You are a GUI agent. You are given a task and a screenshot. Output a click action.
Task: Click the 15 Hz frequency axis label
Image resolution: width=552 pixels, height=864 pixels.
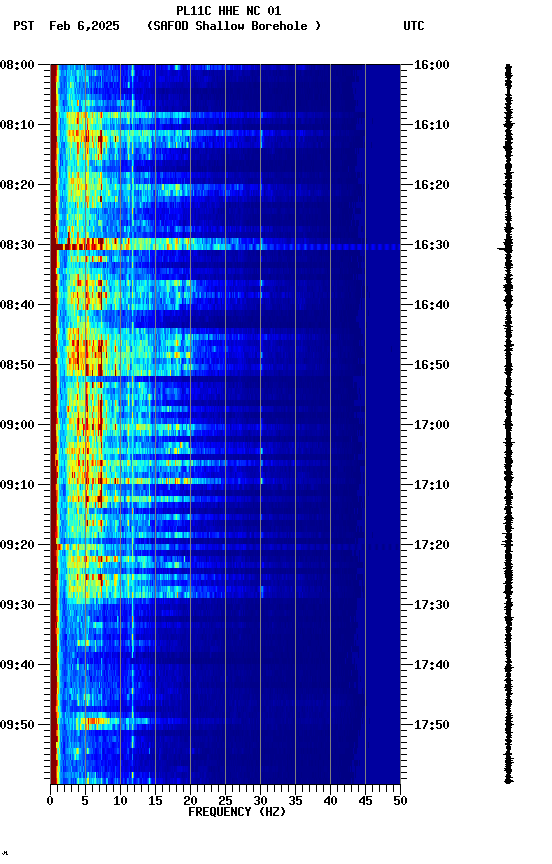coord(155,802)
